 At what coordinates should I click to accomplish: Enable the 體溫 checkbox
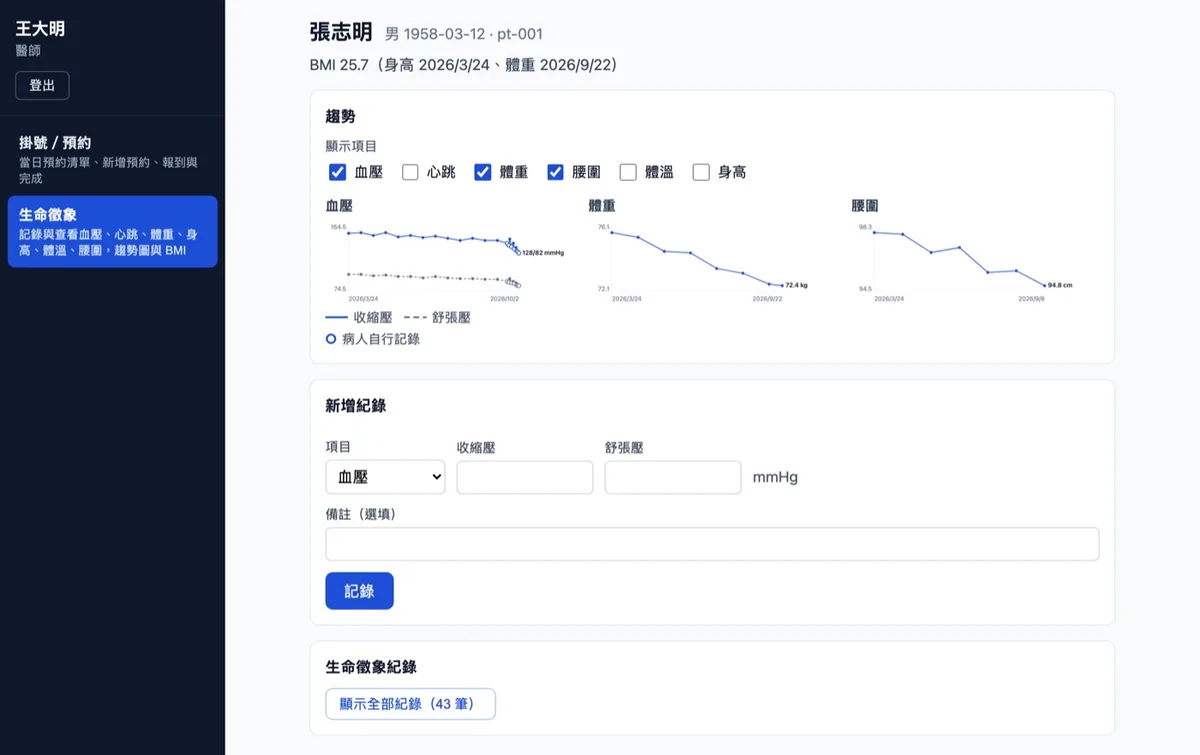click(x=628, y=172)
